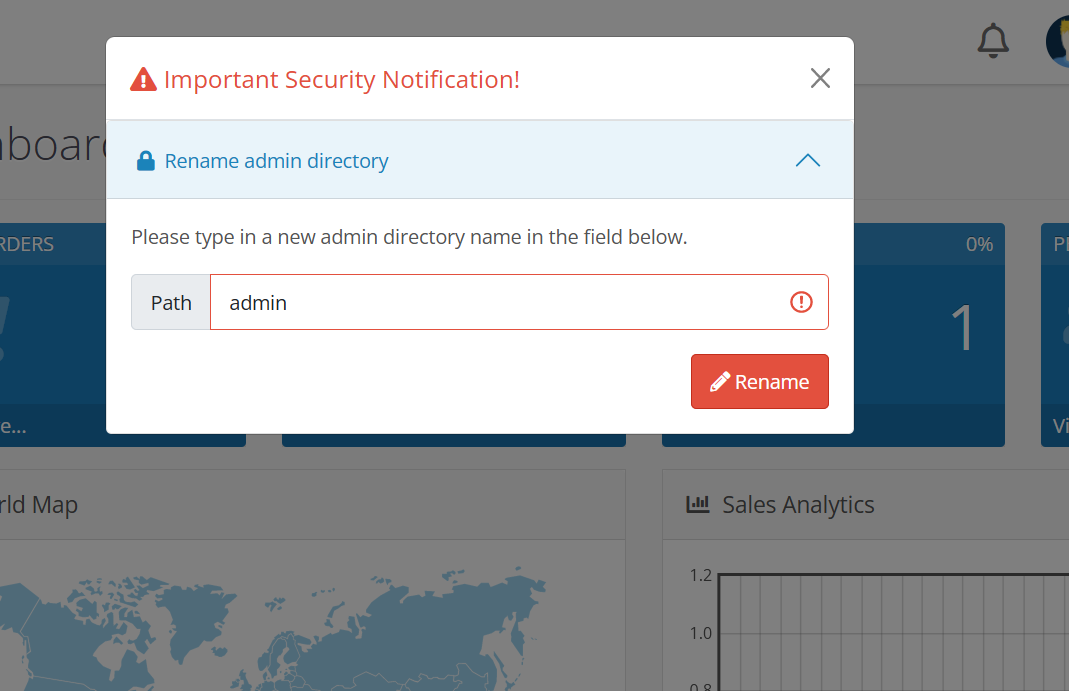Image resolution: width=1069 pixels, height=691 pixels.
Task: Click the World Map panel heading
Action: pyautogui.click(x=39, y=505)
